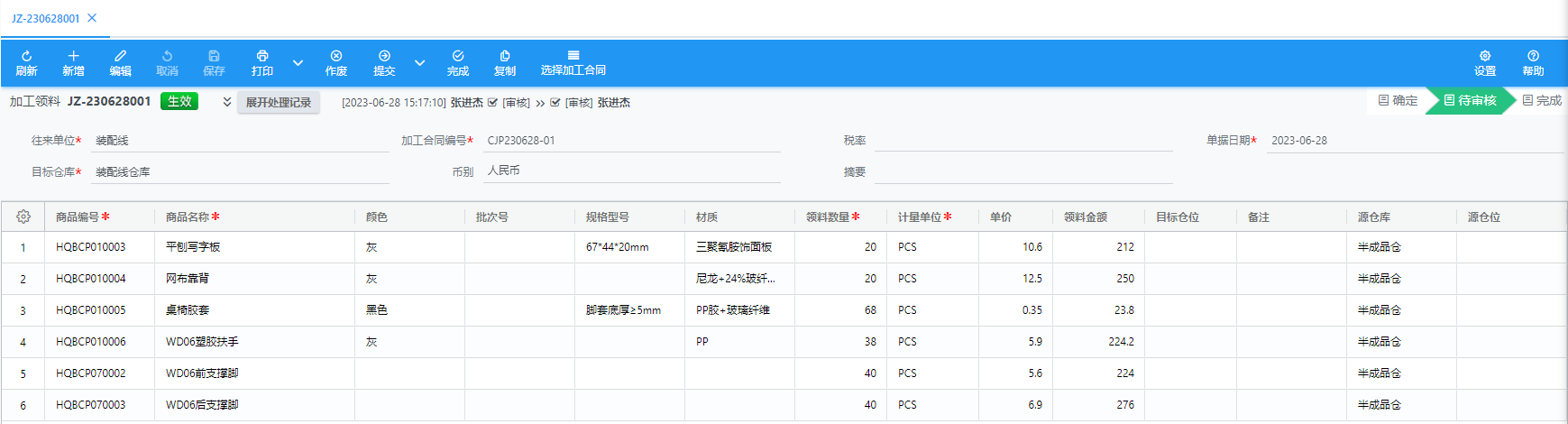1568x424 pixels.
Task: Click the 编辑 edit pencil icon
Action: [x=121, y=56]
